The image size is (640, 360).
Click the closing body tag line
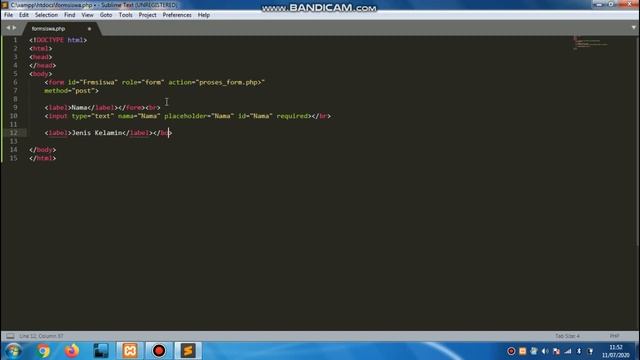click(x=42, y=150)
